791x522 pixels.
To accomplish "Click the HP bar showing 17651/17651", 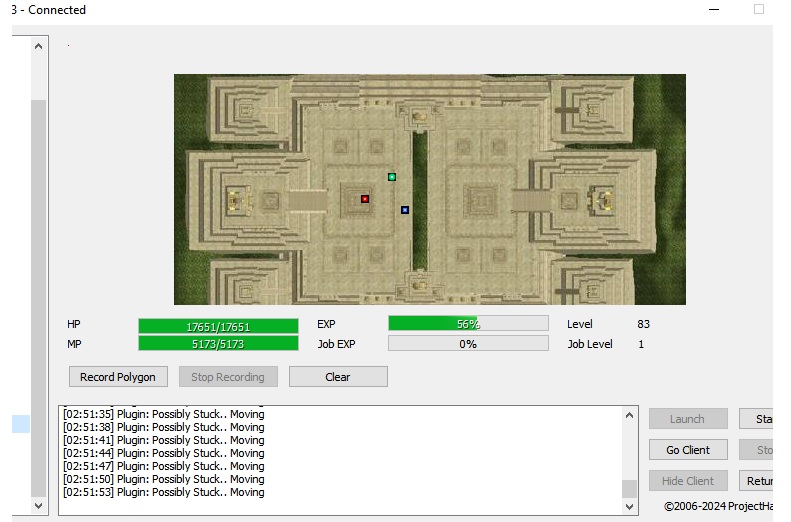I will point(218,326).
